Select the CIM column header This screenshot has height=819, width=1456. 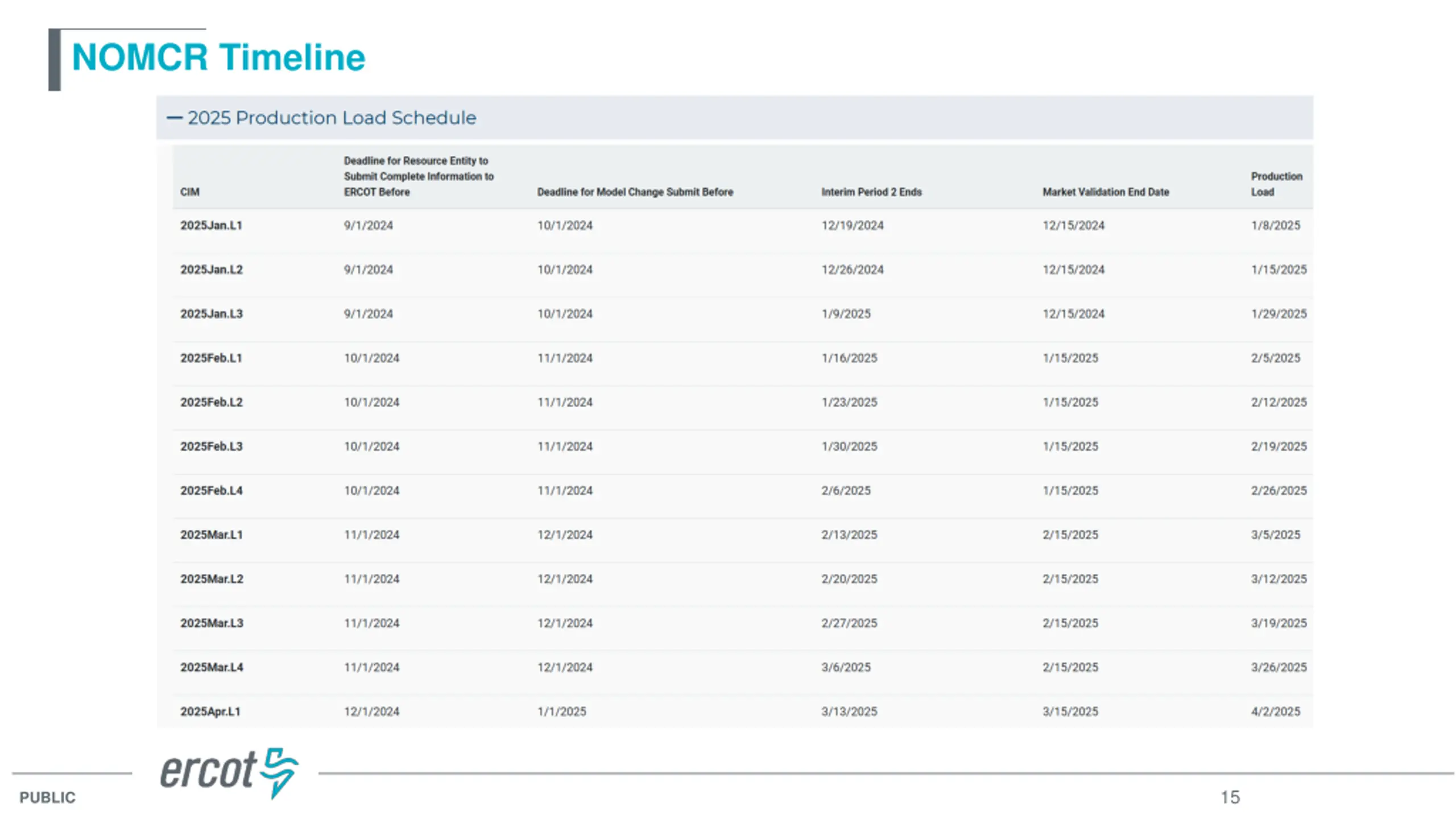pyautogui.click(x=190, y=192)
